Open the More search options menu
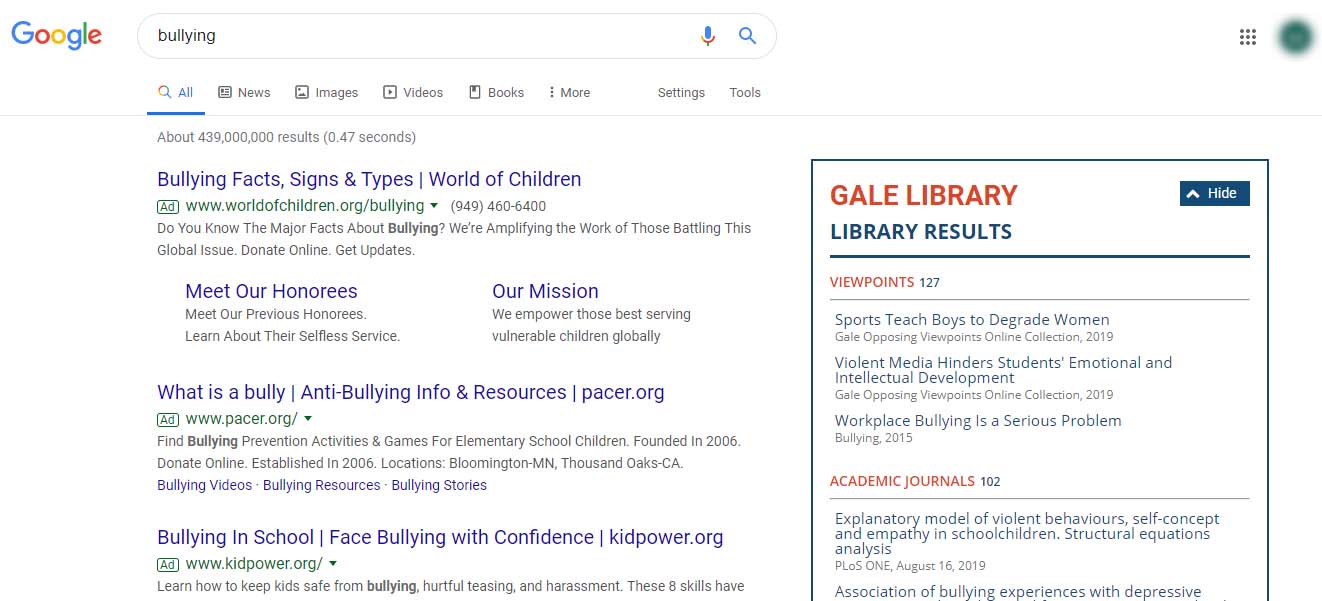1322x601 pixels. tap(569, 92)
